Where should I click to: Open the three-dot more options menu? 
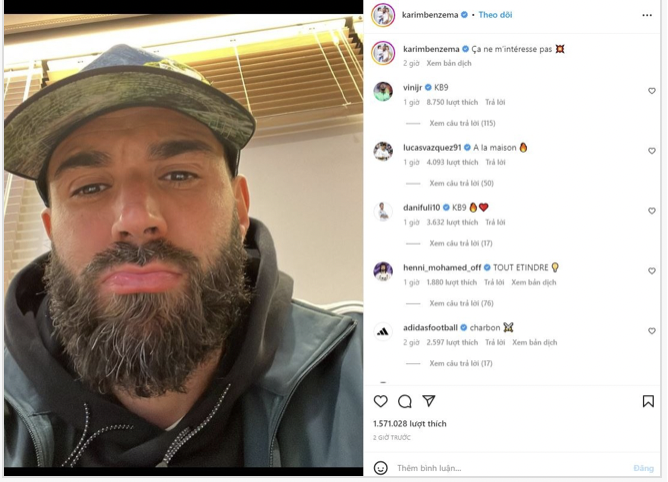pyautogui.click(x=647, y=15)
